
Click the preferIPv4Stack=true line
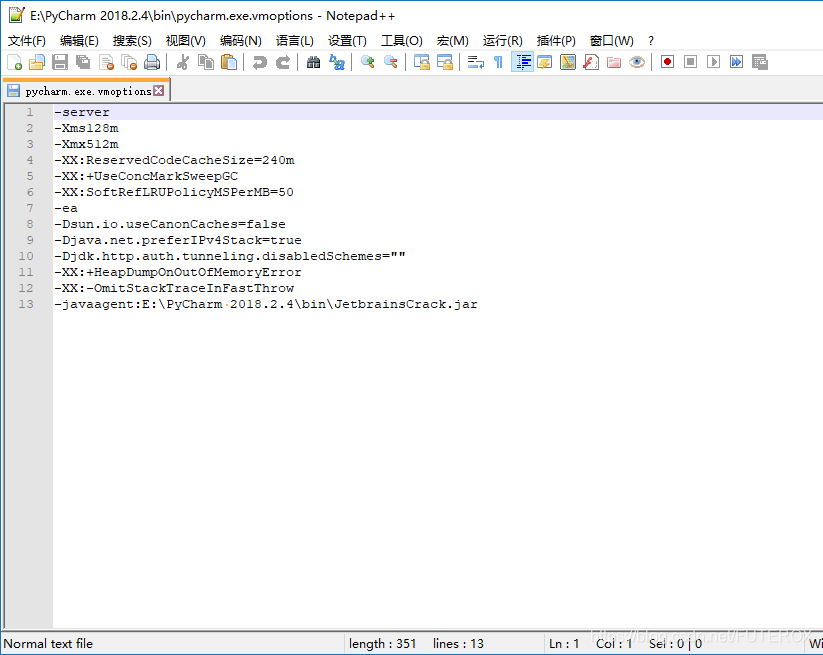[178, 240]
